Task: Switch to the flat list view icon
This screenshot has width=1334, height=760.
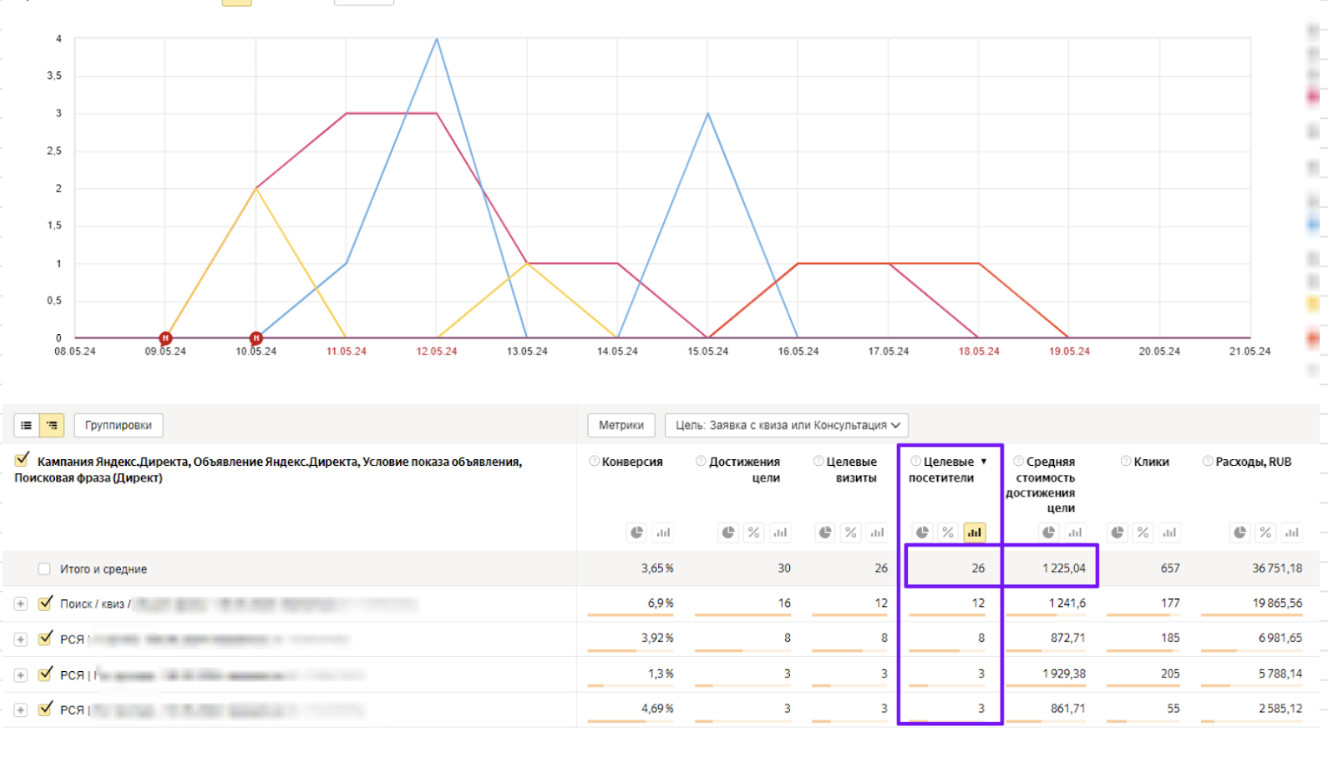Action: click(x=27, y=425)
